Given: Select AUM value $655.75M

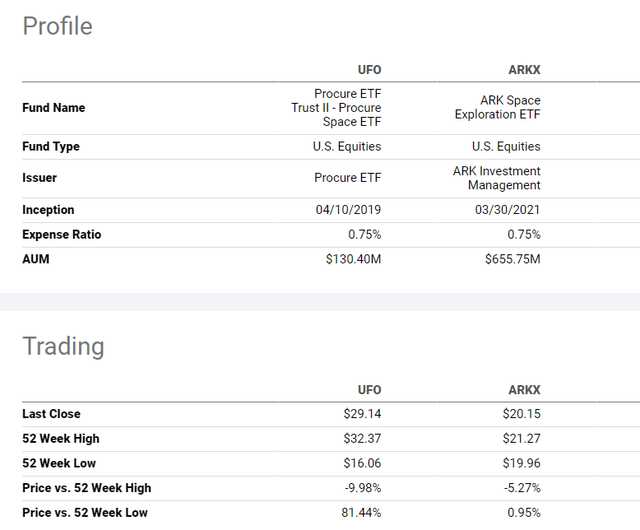Looking at the screenshot, I should click(x=513, y=259).
